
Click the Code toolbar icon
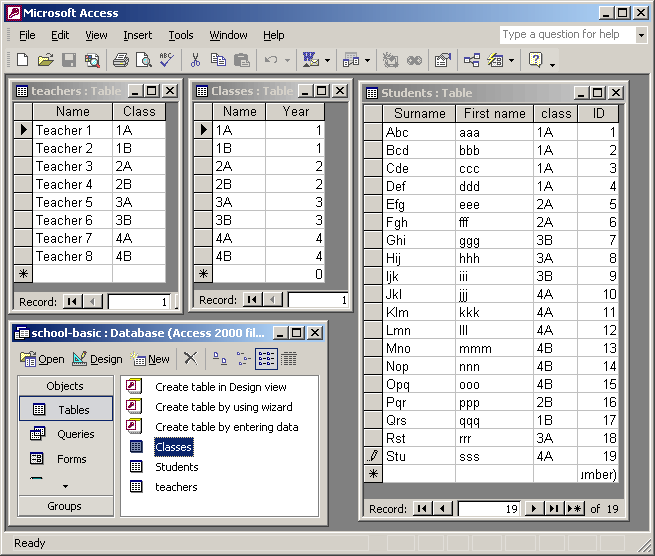(391, 60)
